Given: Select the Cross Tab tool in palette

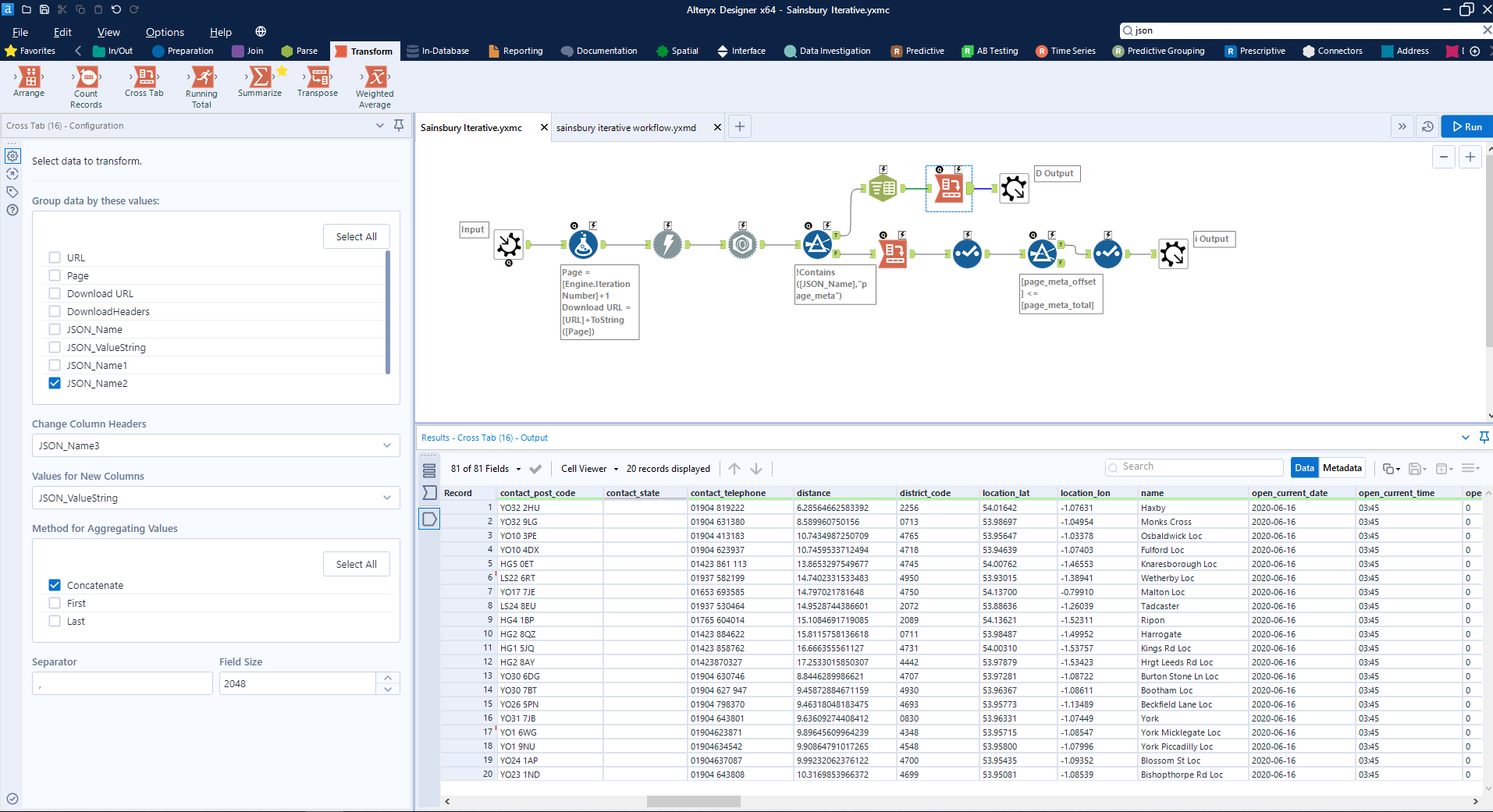Looking at the screenshot, I should tap(144, 78).
